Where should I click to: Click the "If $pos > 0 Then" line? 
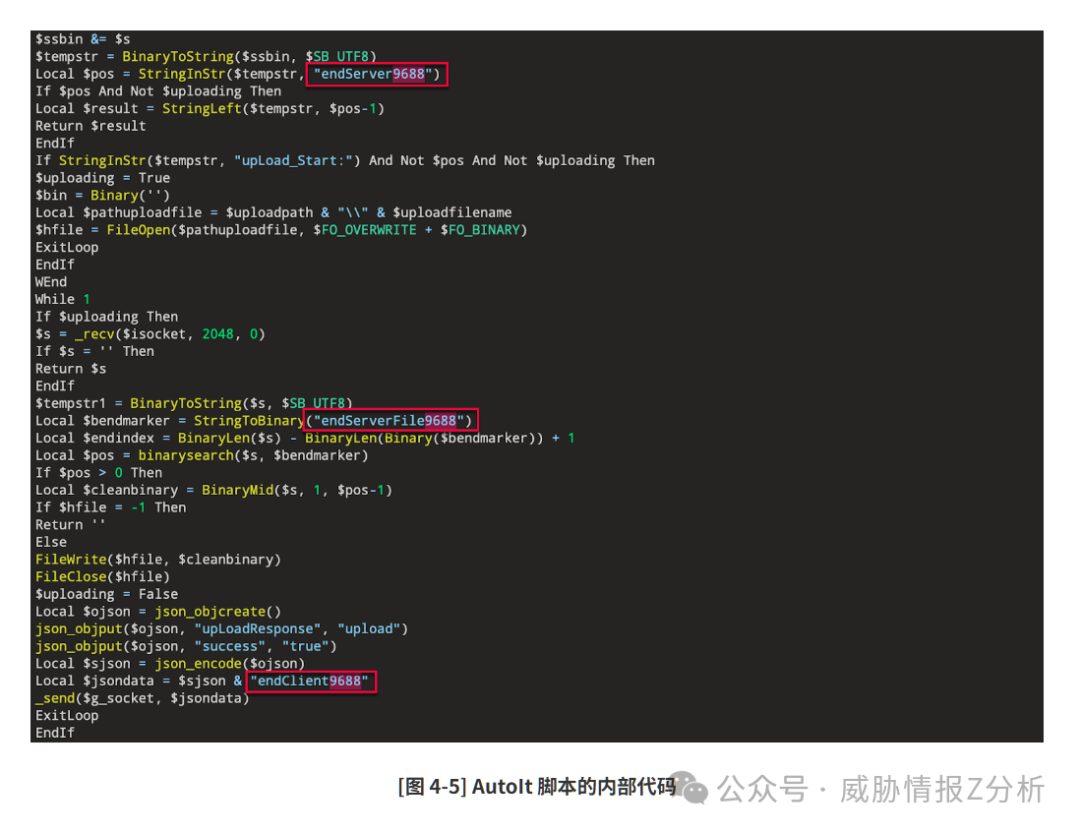(98, 472)
